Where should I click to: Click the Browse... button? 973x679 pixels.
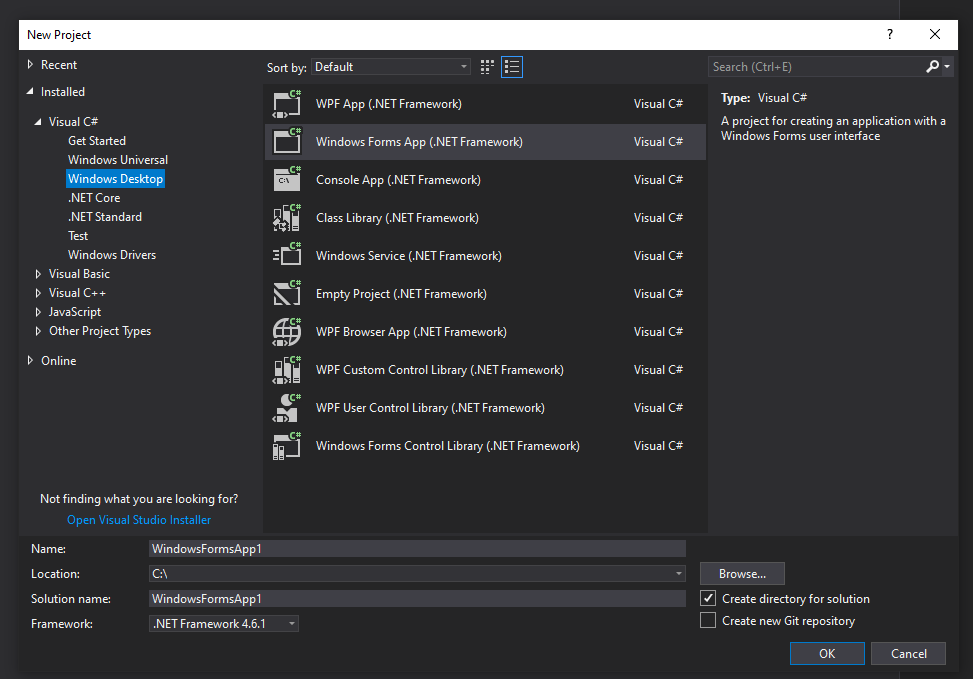(x=742, y=573)
